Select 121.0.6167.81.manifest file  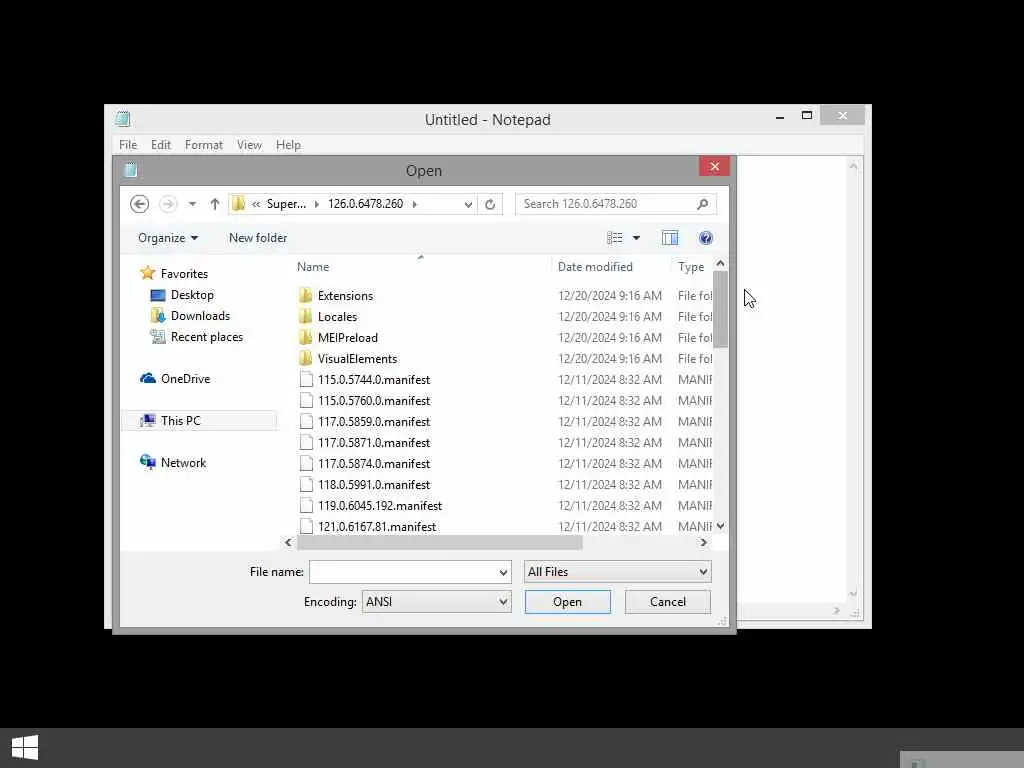[377, 526]
